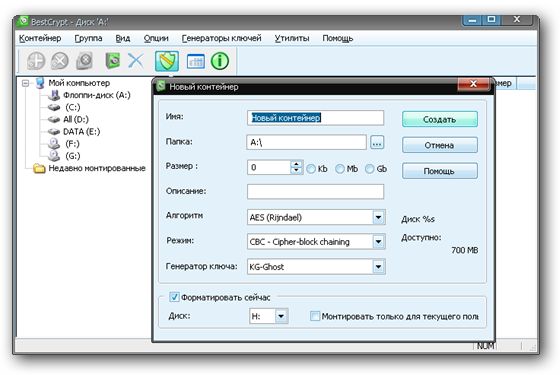Click the green info toolbar icon

(220, 61)
